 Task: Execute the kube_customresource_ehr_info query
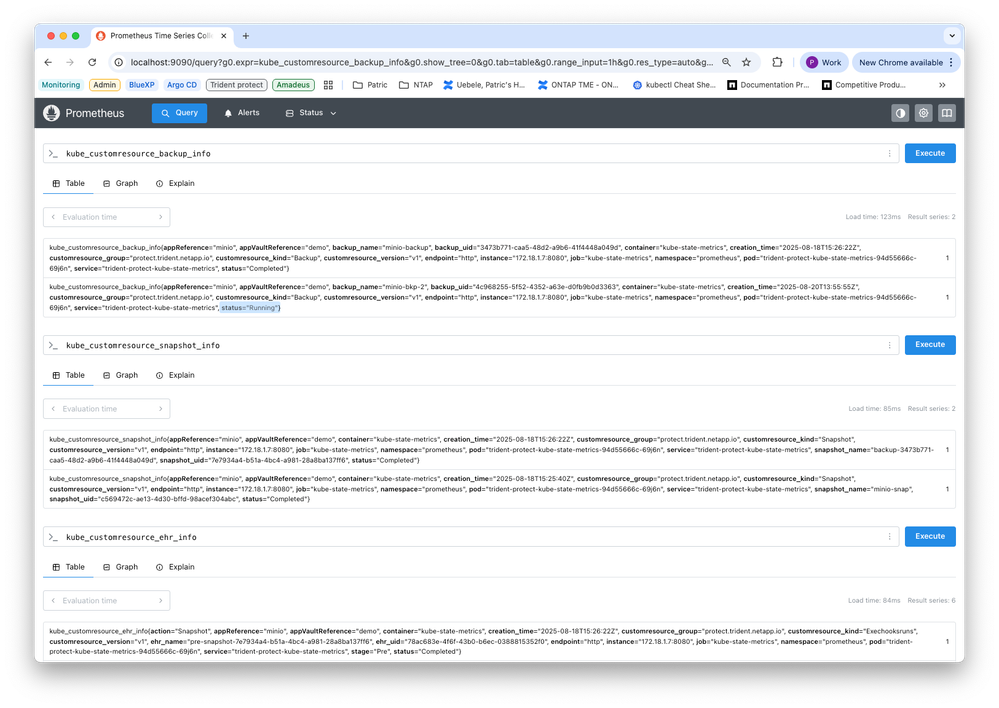[x=930, y=537]
